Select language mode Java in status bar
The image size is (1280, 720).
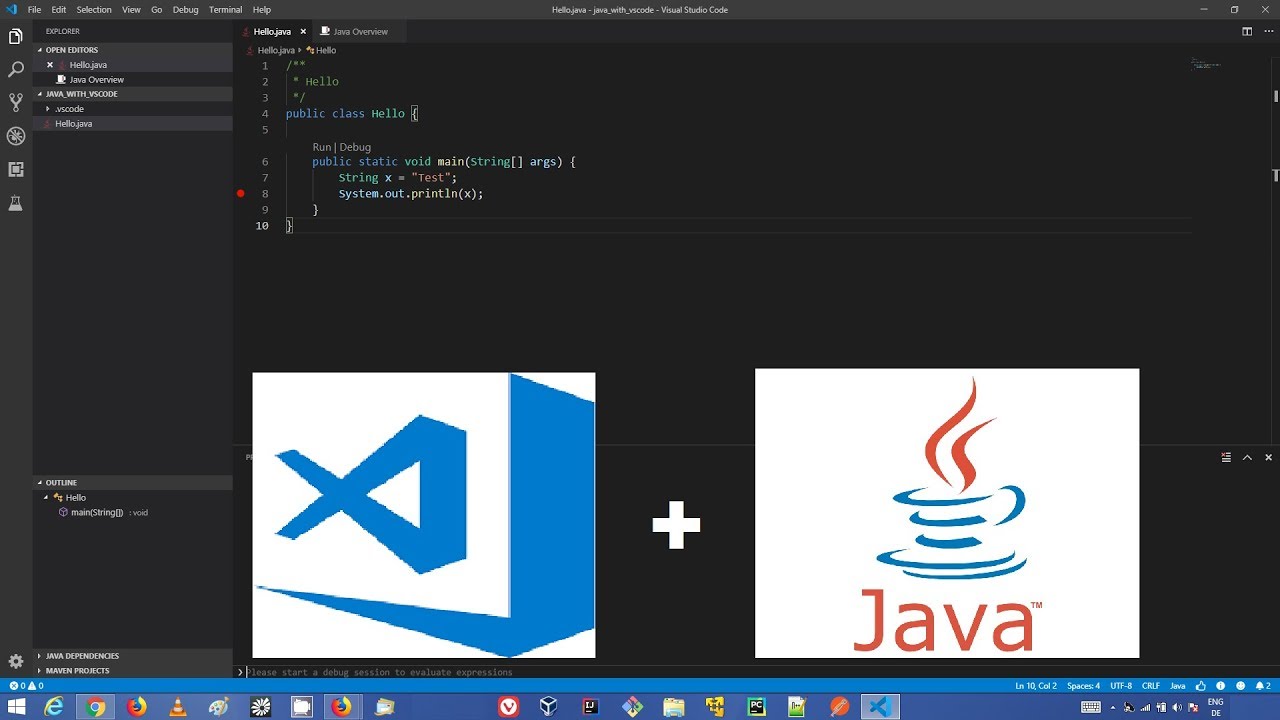coord(1178,686)
